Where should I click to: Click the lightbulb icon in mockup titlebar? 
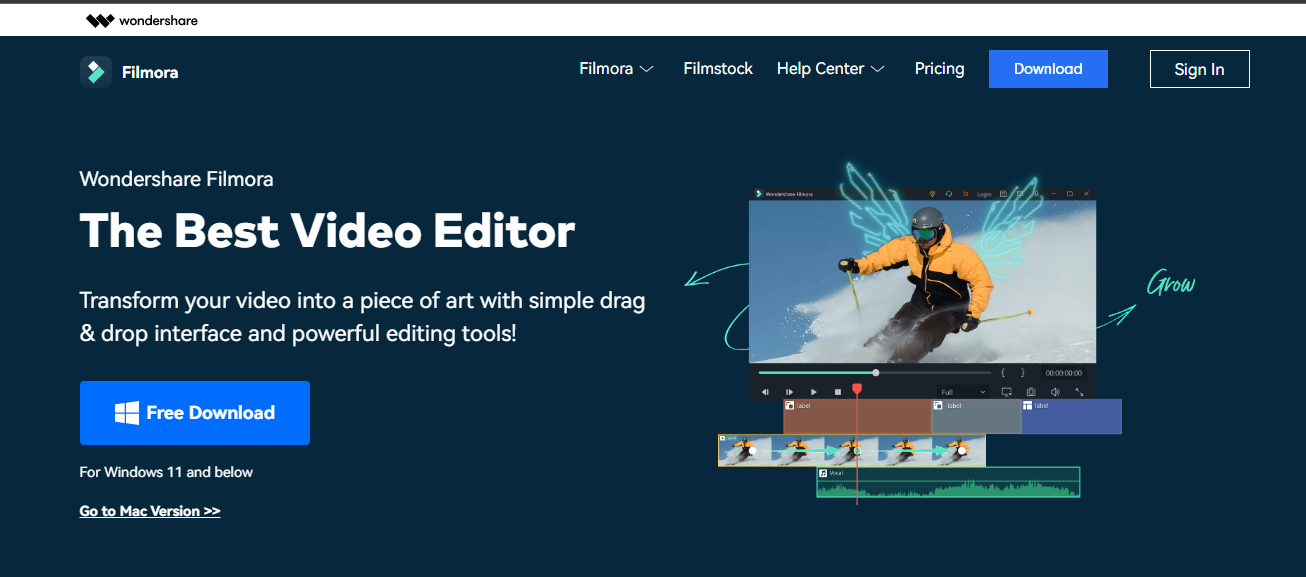coord(932,194)
